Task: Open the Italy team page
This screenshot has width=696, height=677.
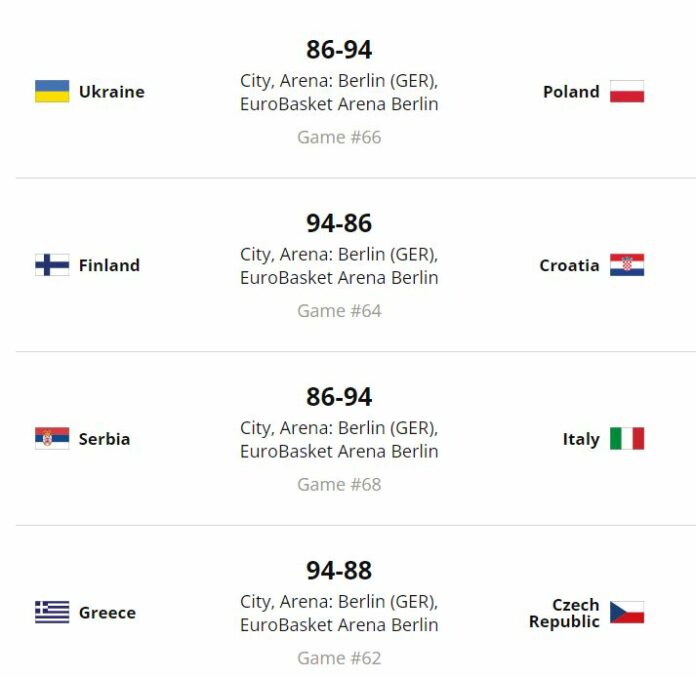Action: (581, 439)
